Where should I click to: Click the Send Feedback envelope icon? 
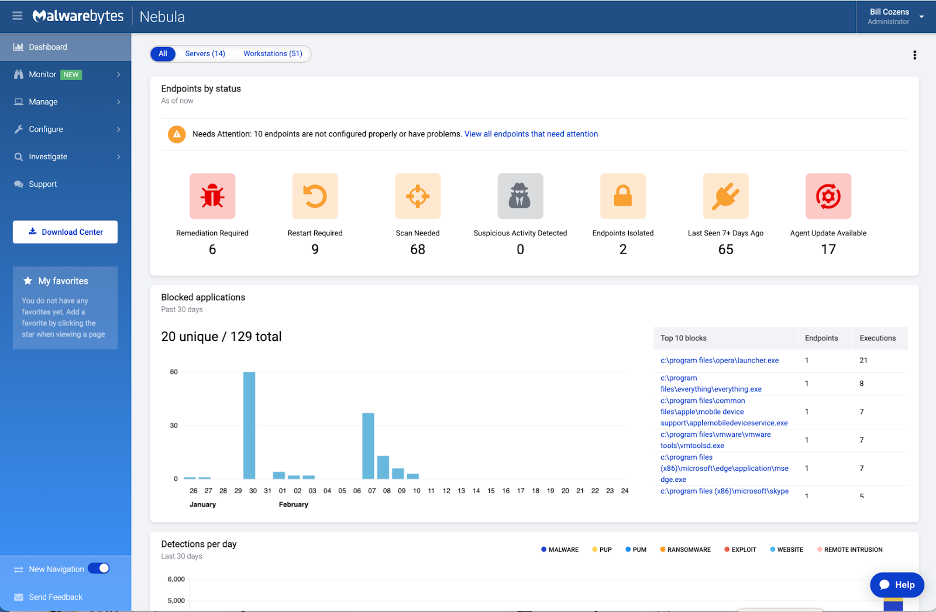tap(19, 597)
